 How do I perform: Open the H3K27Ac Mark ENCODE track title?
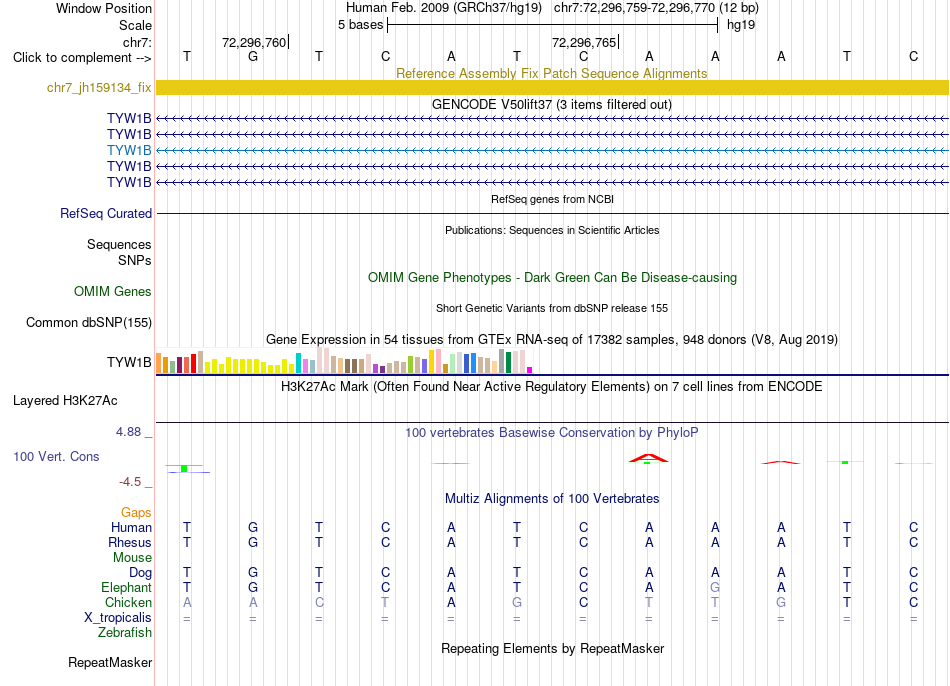coord(552,387)
